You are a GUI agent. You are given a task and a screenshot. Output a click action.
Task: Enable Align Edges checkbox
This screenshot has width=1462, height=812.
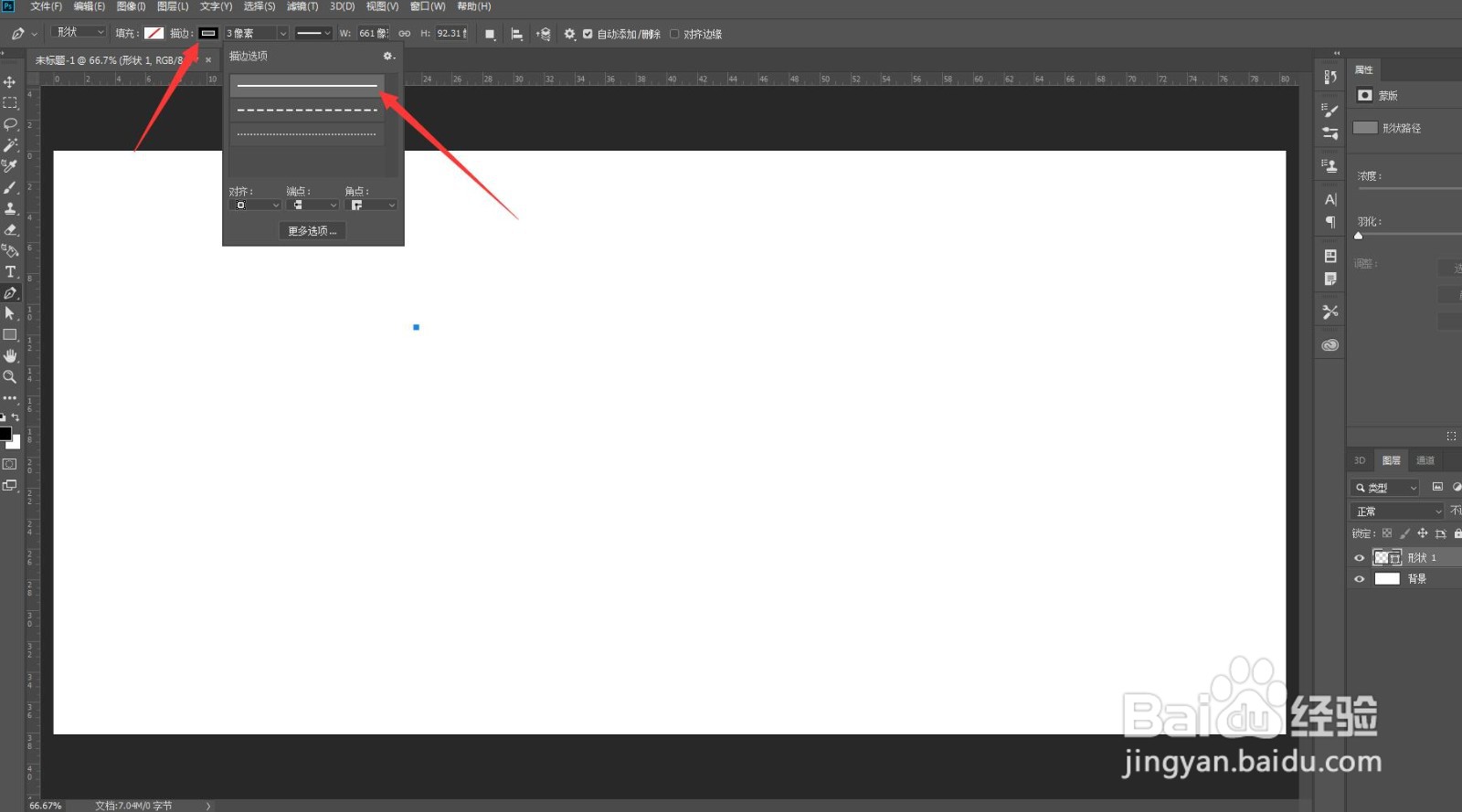tap(674, 34)
